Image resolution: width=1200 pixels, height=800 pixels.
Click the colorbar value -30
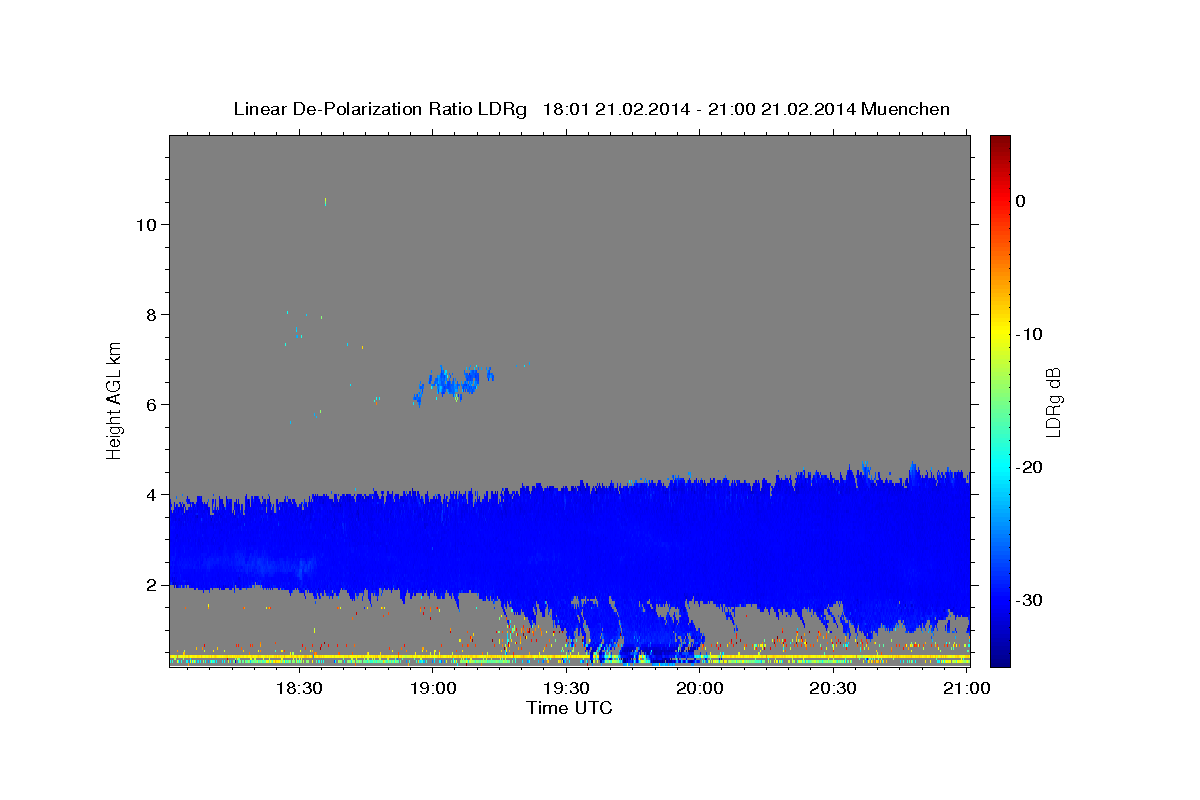click(x=1029, y=600)
